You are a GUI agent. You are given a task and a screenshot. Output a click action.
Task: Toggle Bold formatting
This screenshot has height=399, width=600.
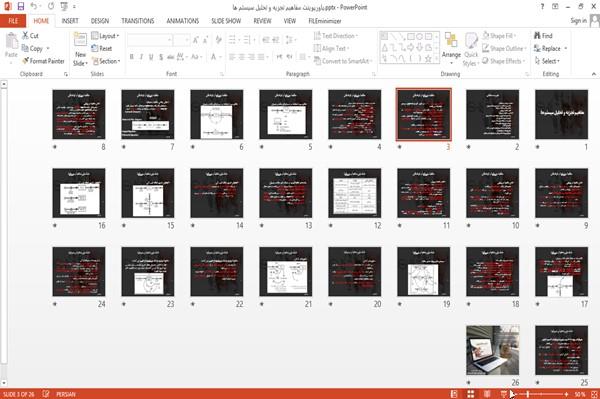[x=132, y=57]
